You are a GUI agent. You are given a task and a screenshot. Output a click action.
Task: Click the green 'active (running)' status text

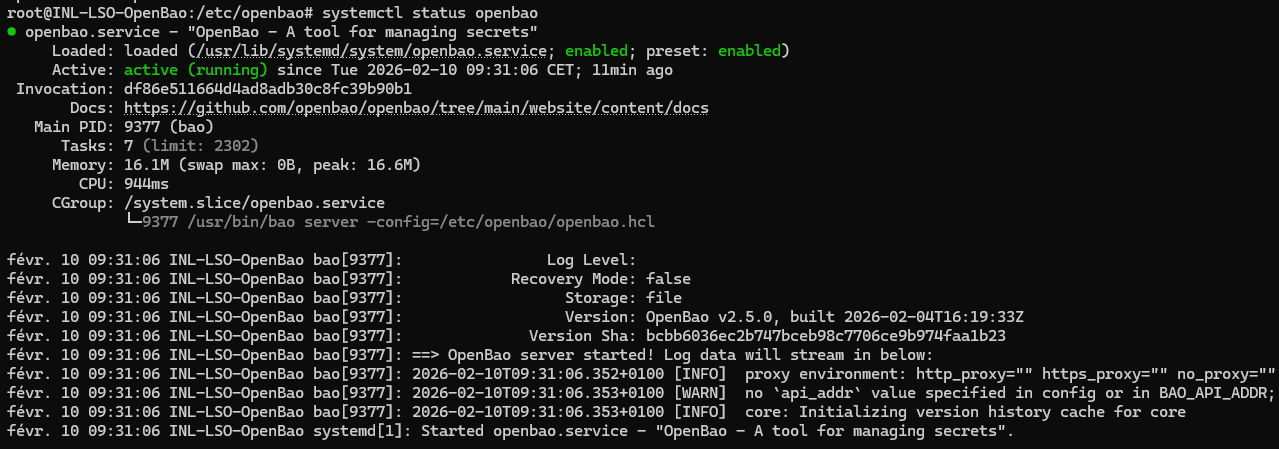coord(195,70)
